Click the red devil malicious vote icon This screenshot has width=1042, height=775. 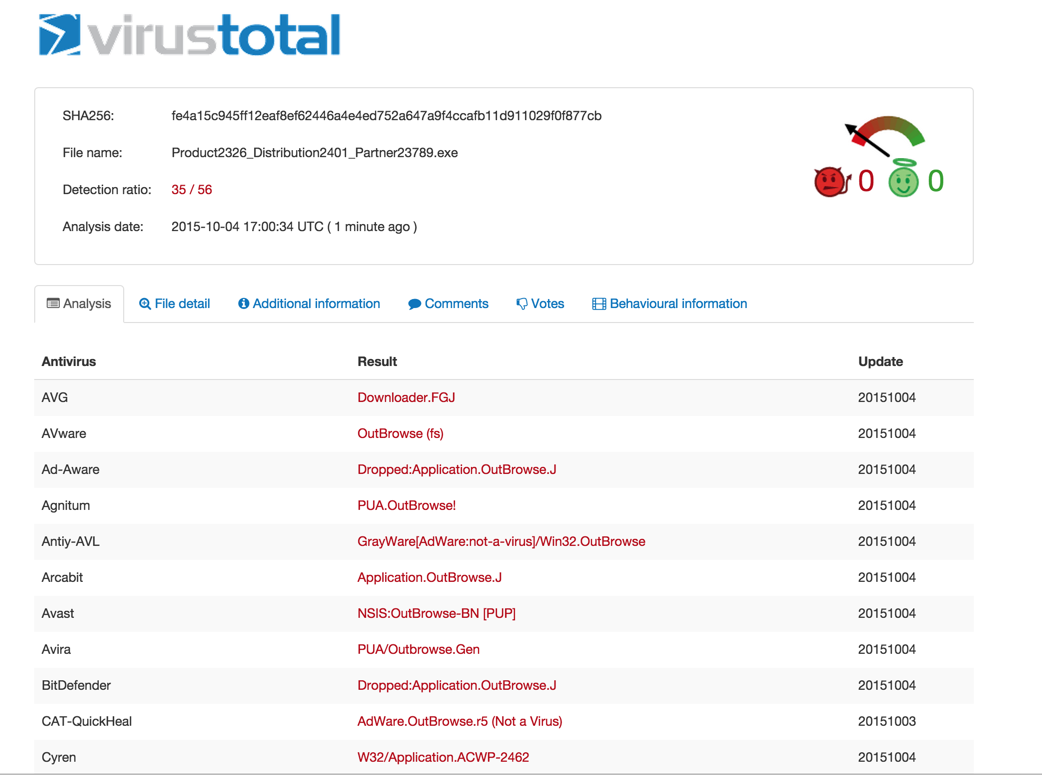[831, 181]
